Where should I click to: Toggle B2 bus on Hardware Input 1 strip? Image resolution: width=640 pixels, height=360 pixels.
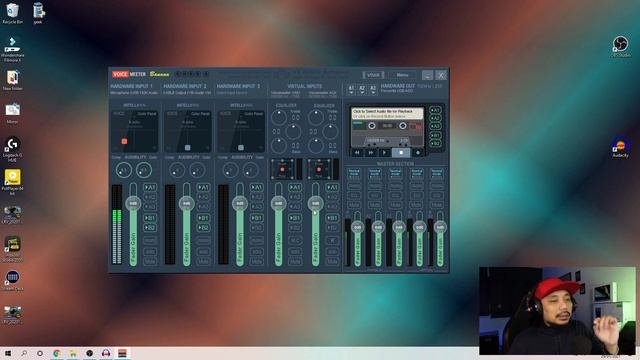(x=150, y=227)
